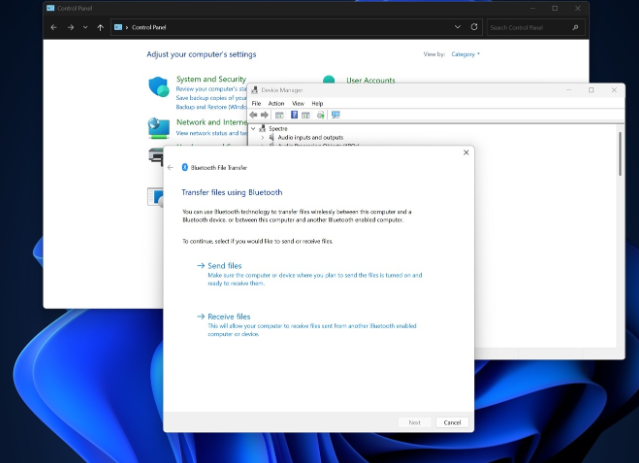Image resolution: width=639 pixels, height=463 pixels.
Task: Open User Accounts link
Action: click(370, 81)
